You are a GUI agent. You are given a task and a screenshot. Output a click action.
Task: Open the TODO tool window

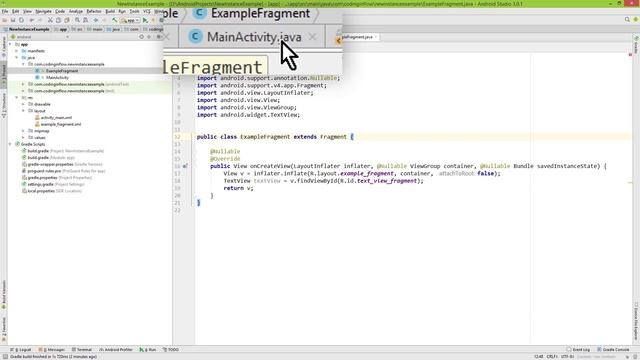[x=171, y=350]
